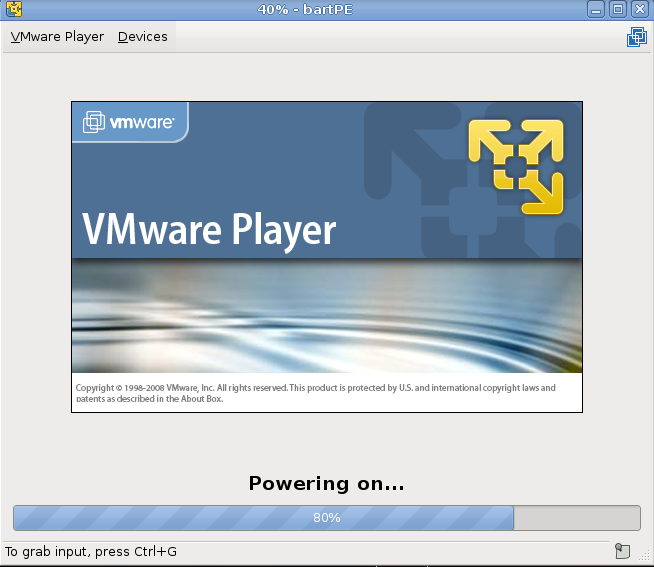Click the 80% progress bar

[326, 518]
